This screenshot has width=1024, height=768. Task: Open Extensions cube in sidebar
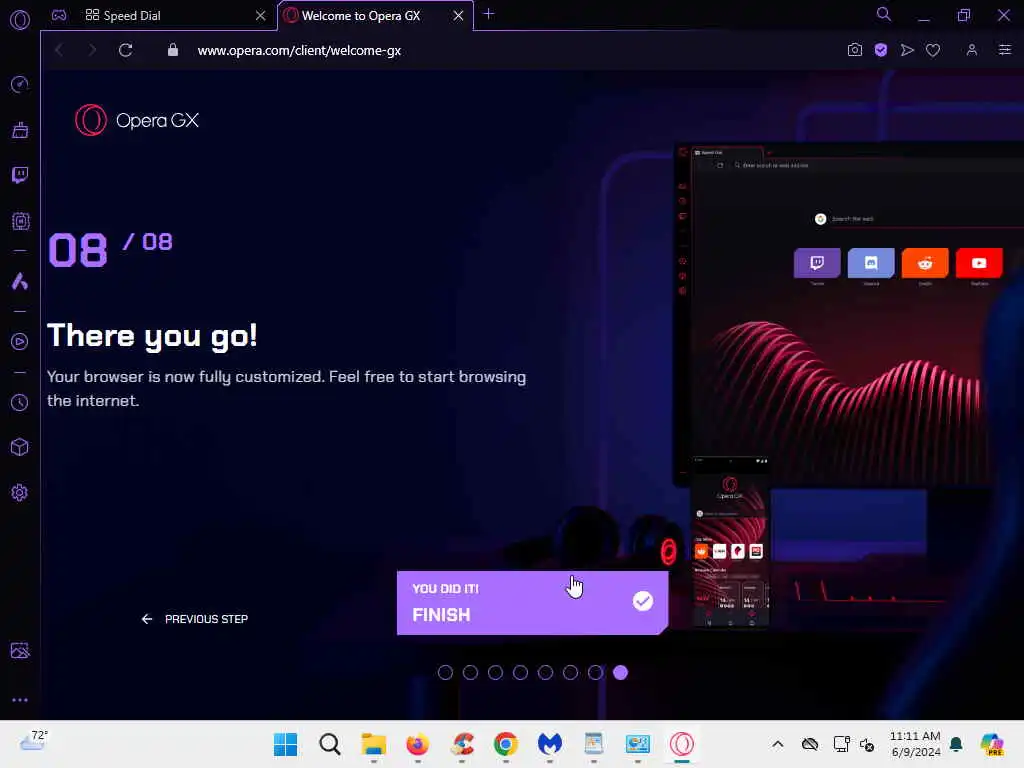[20, 447]
